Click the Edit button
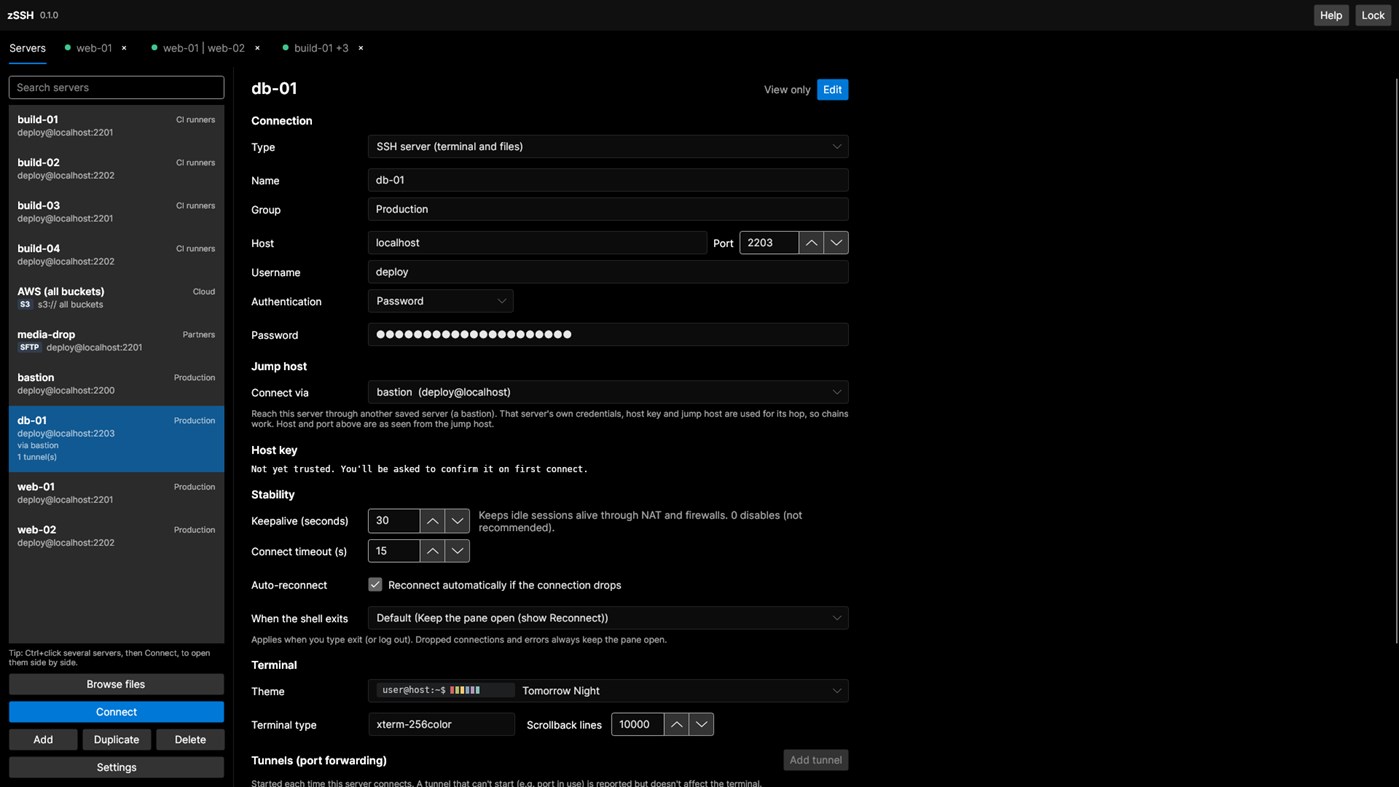Viewport: 1399px width, 787px height. tap(832, 90)
